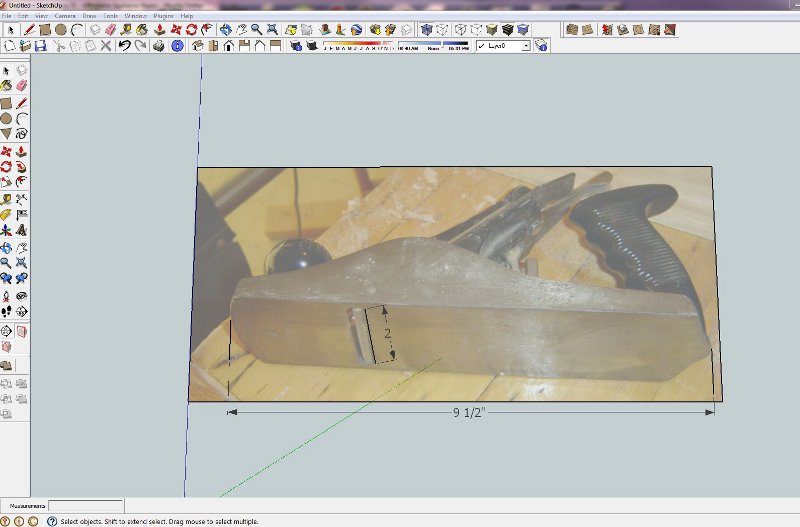Activate the 3D Text tool
This screenshot has width=800, height=527.
coord(21,230)
